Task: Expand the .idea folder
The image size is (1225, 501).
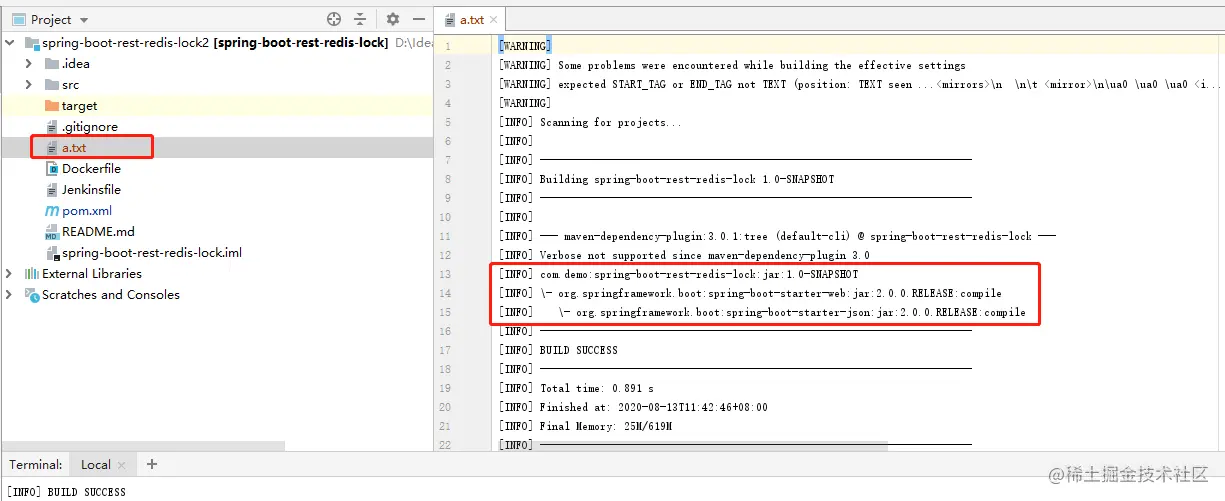Action: (29, 64)
